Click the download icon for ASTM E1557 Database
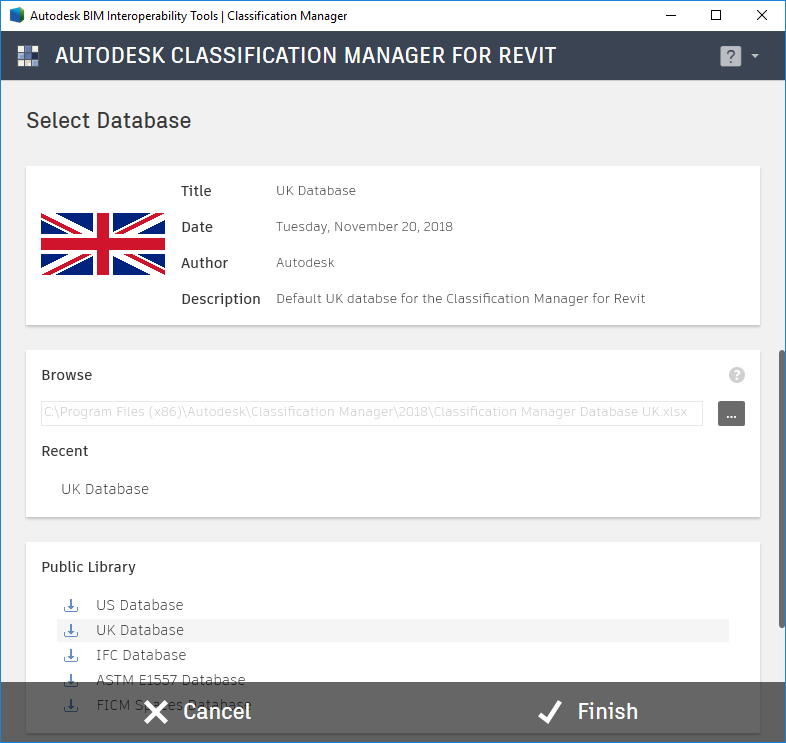The width and height of the screenshot is (786, 743). [x=71, y=680]
